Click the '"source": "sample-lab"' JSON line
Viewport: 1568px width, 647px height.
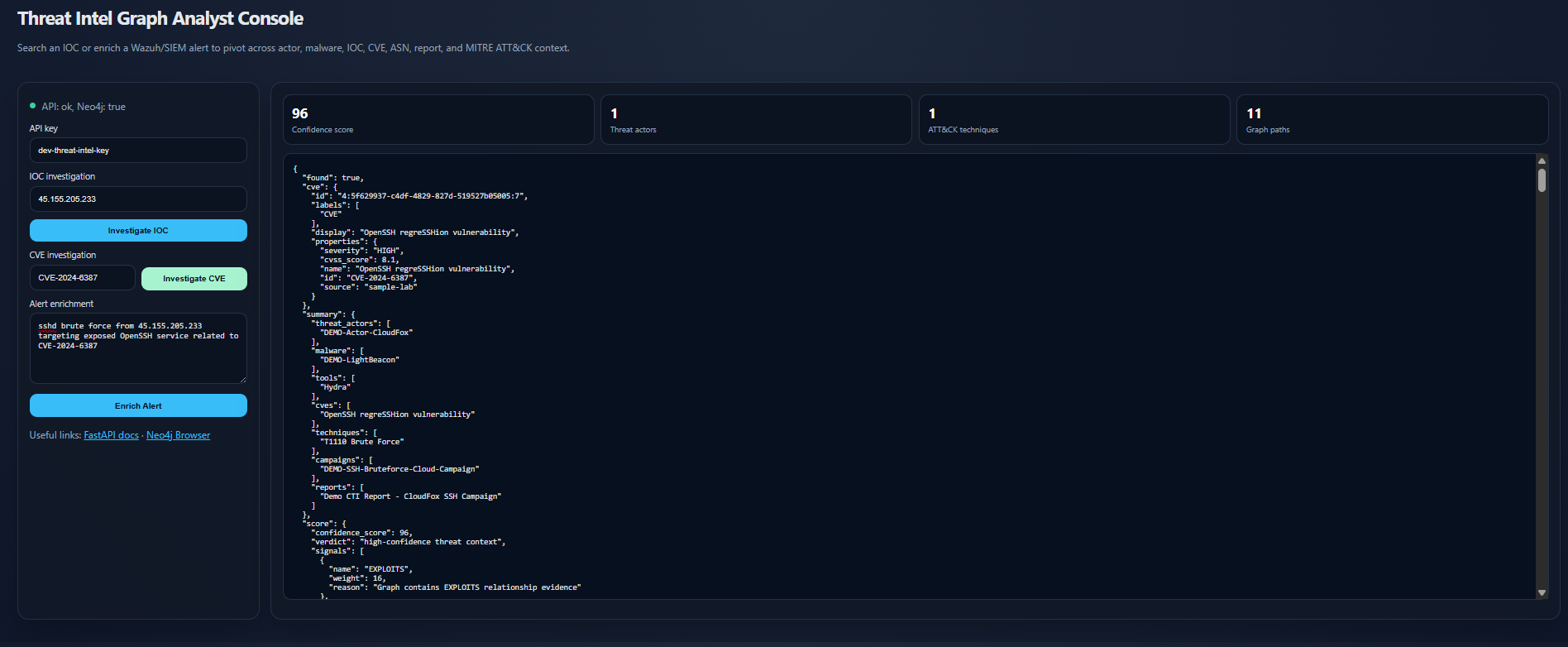368,287
